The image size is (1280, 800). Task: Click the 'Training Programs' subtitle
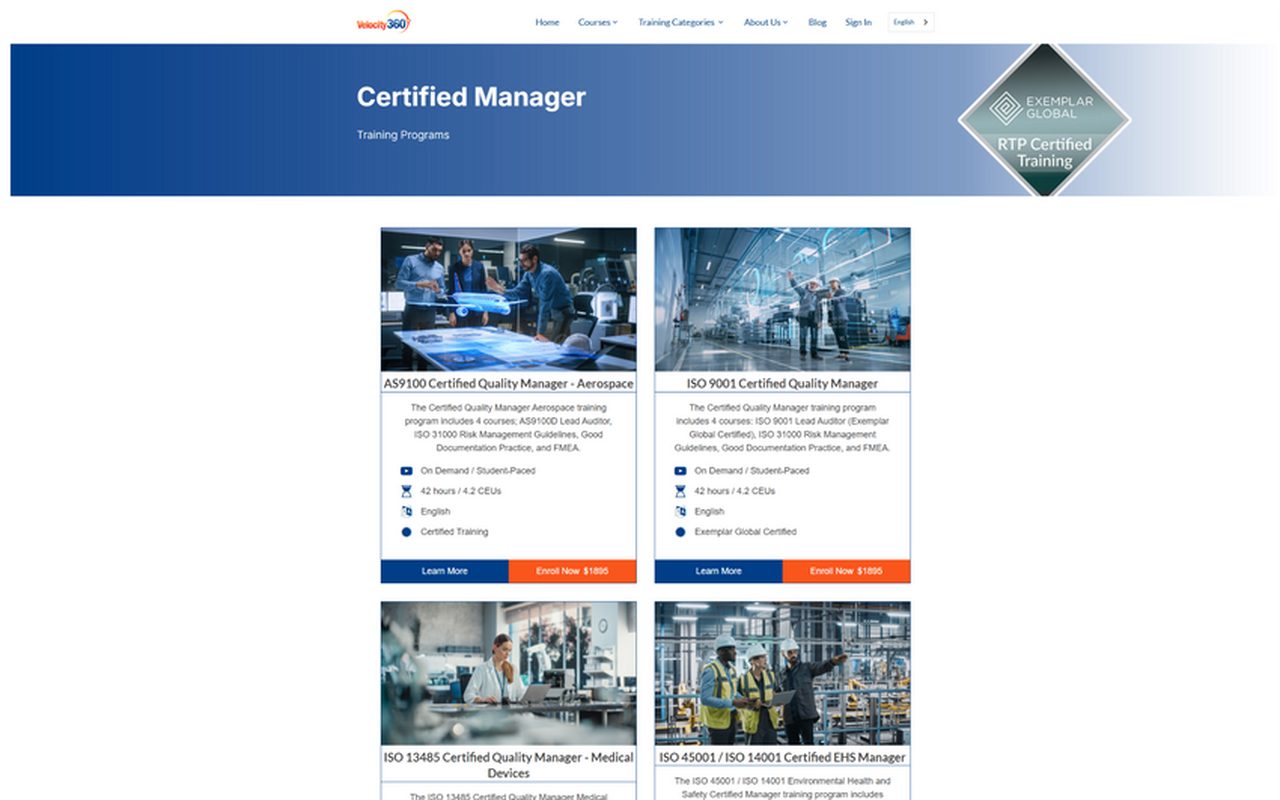(x=403, y=135)
